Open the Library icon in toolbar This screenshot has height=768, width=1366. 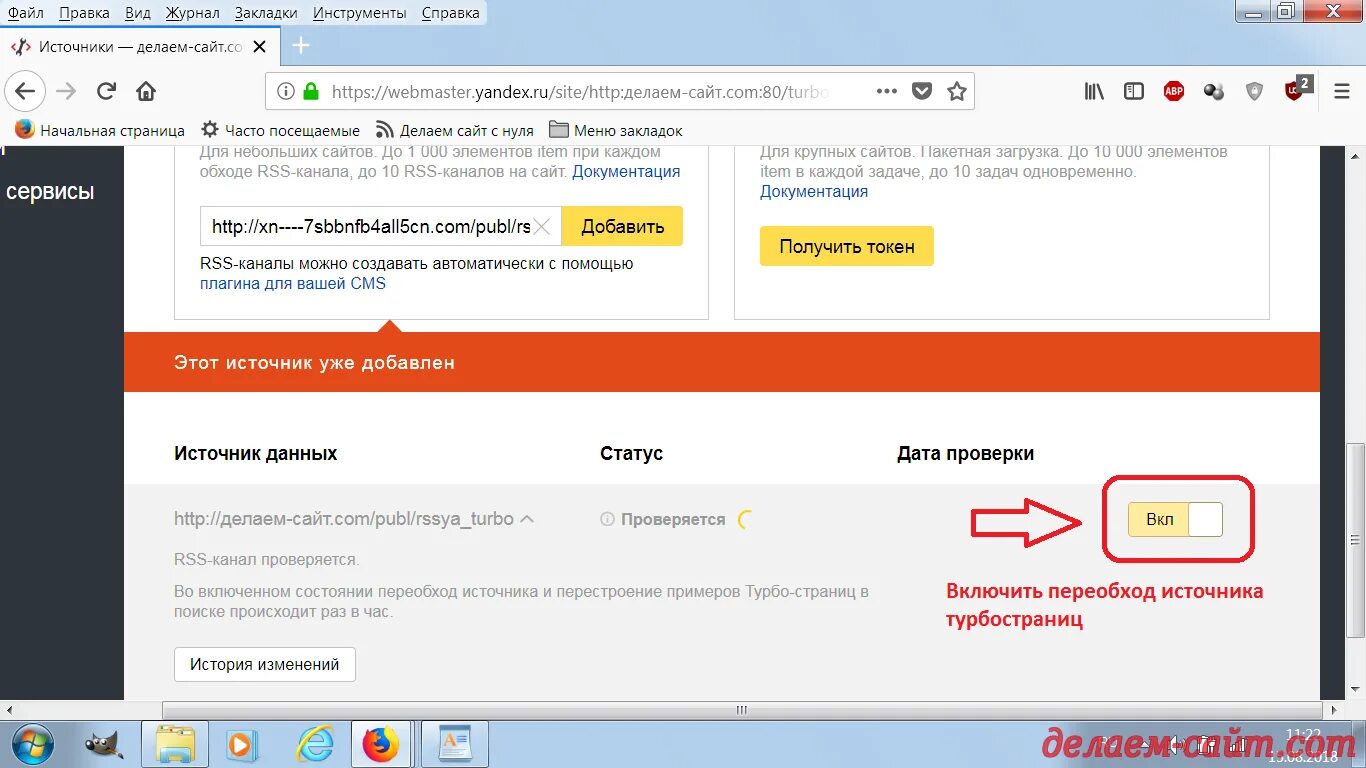click(x=1095, y=91)
